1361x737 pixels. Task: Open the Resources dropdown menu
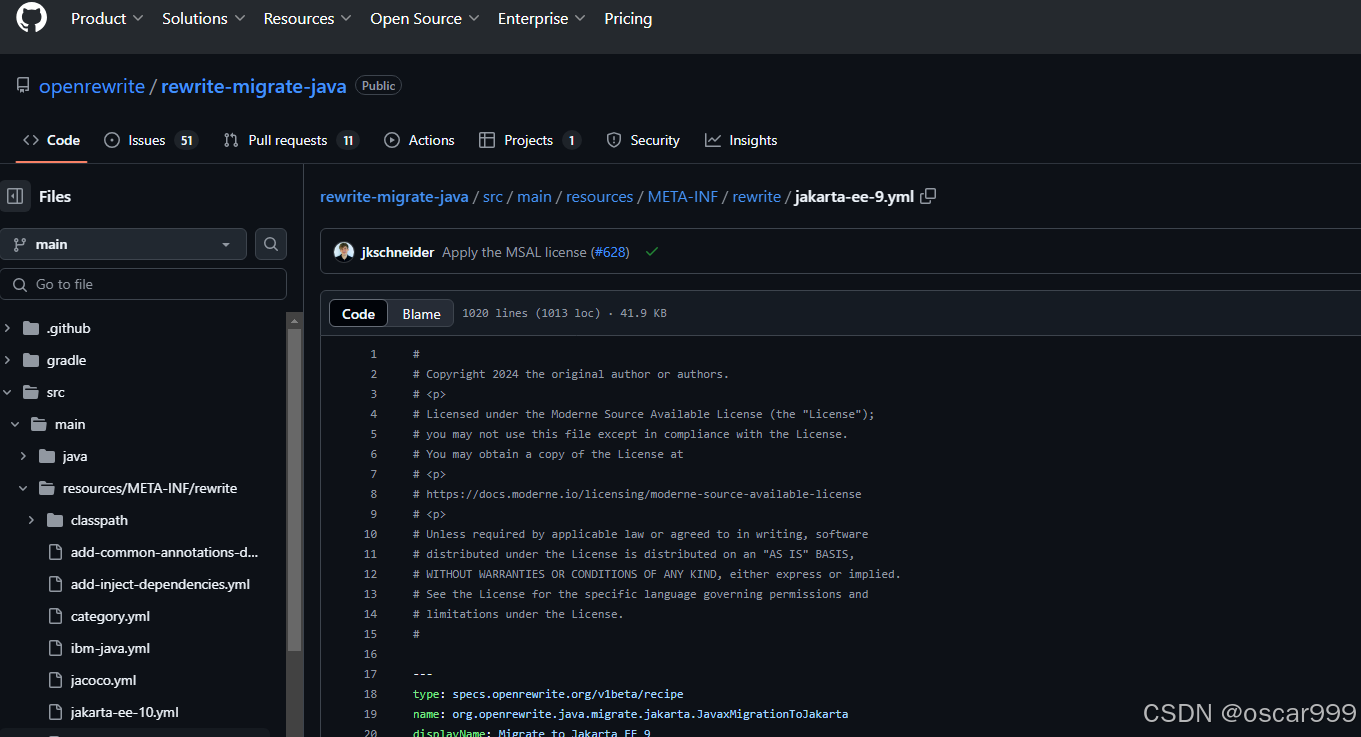307,19
